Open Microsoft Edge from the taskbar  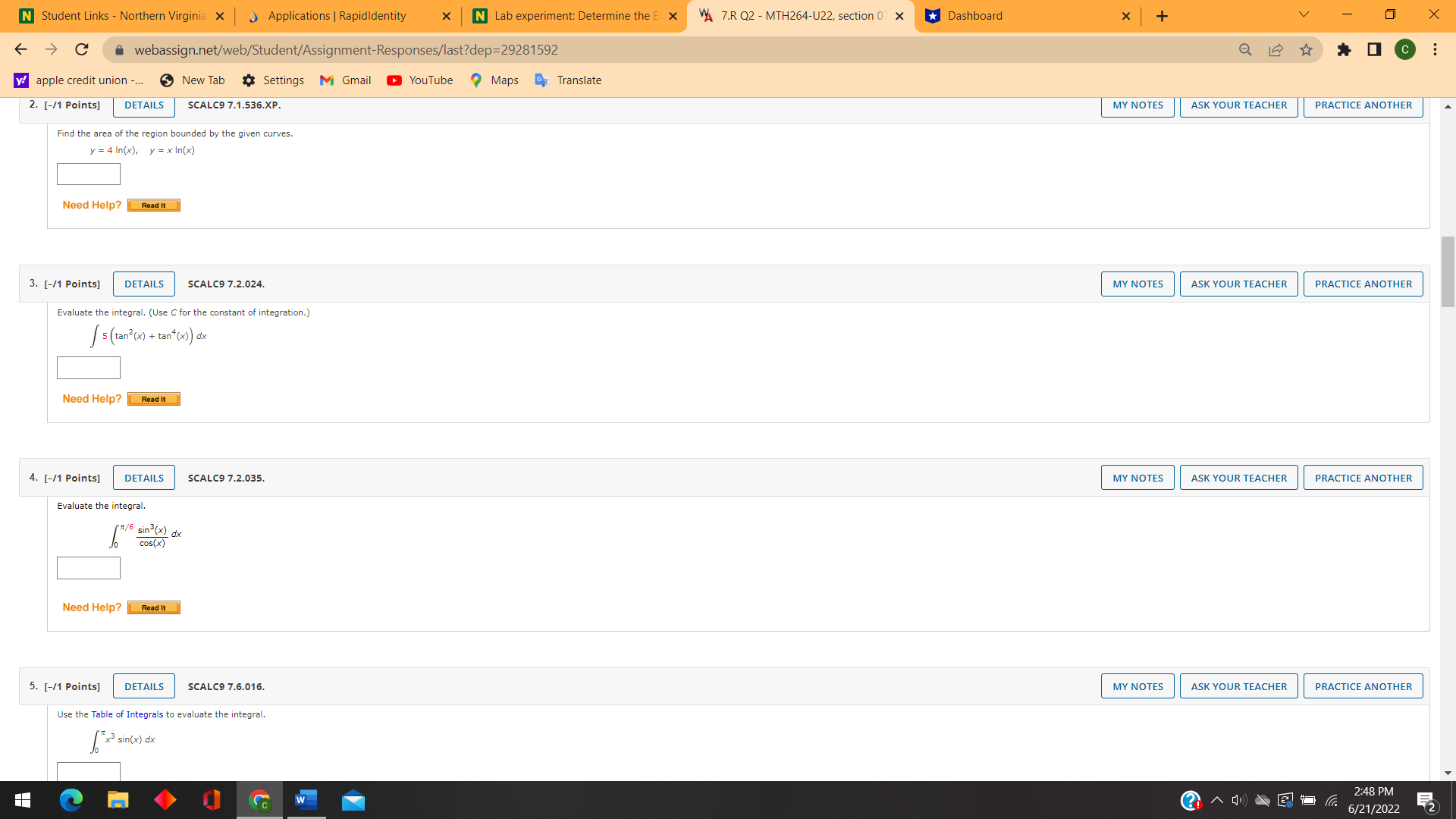tap(71, 800)
